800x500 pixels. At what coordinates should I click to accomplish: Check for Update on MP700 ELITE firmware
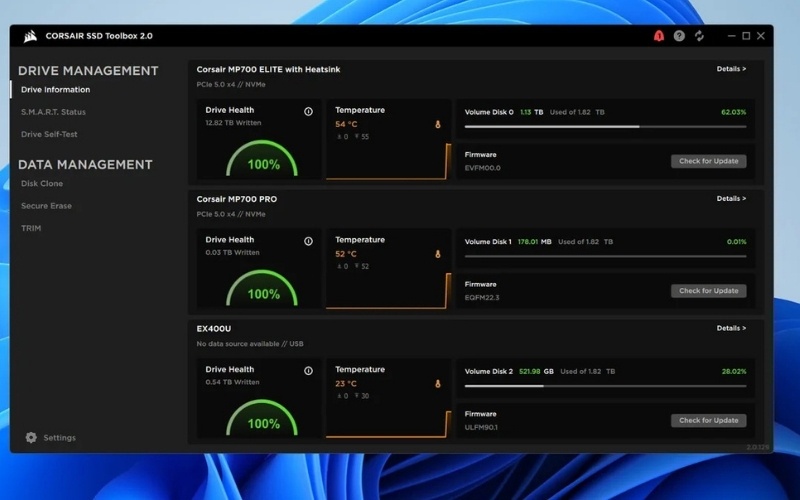click(708, 161)
